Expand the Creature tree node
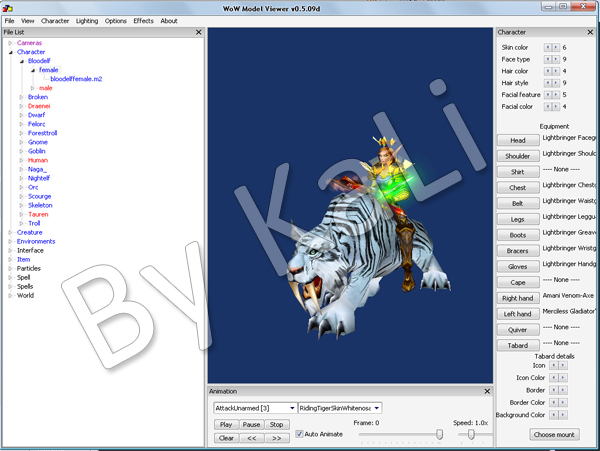600x451 pixels. pos(10,233)
